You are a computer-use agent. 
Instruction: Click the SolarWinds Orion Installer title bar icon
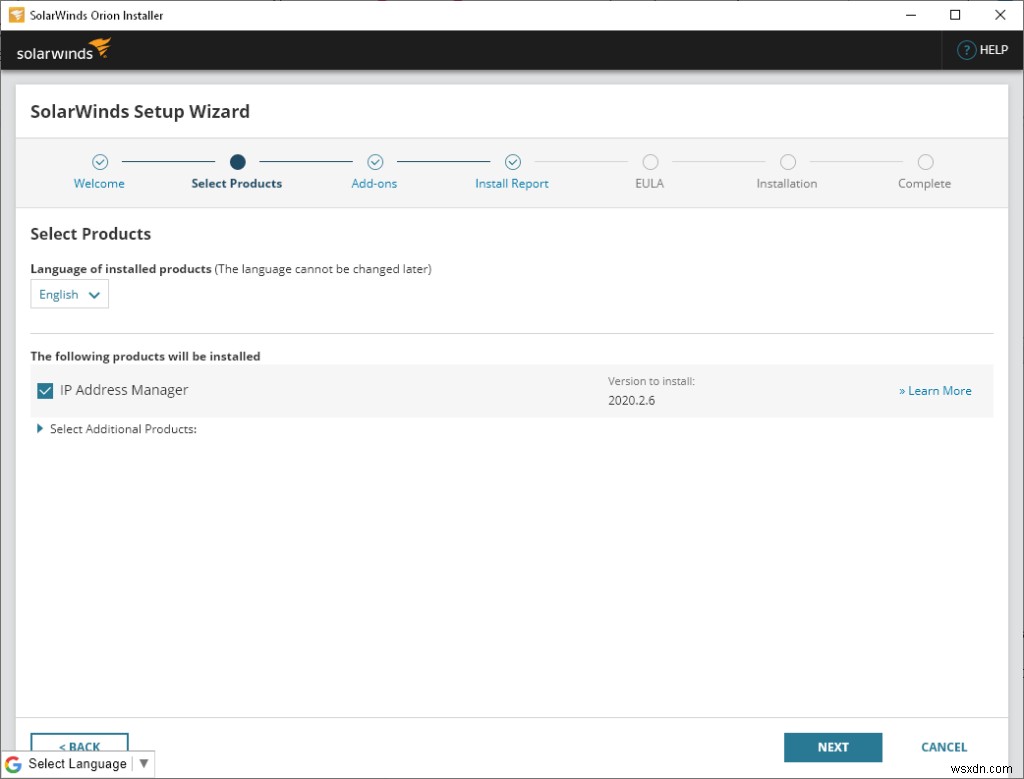17,15
